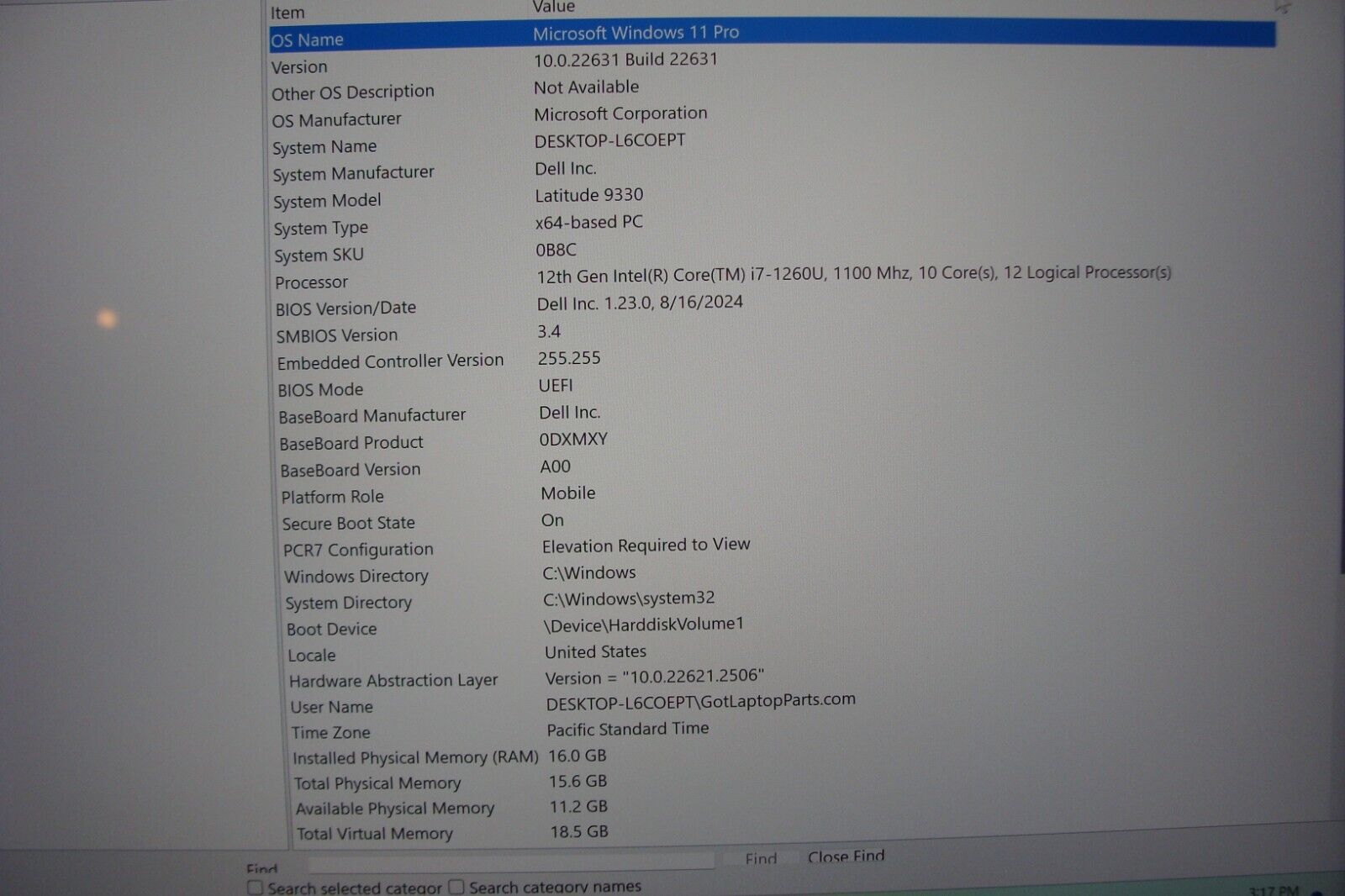Click the 12th Gen Intel Core processor value
The width and height of the screenshot is (1345, 896).
click(854, 274)
